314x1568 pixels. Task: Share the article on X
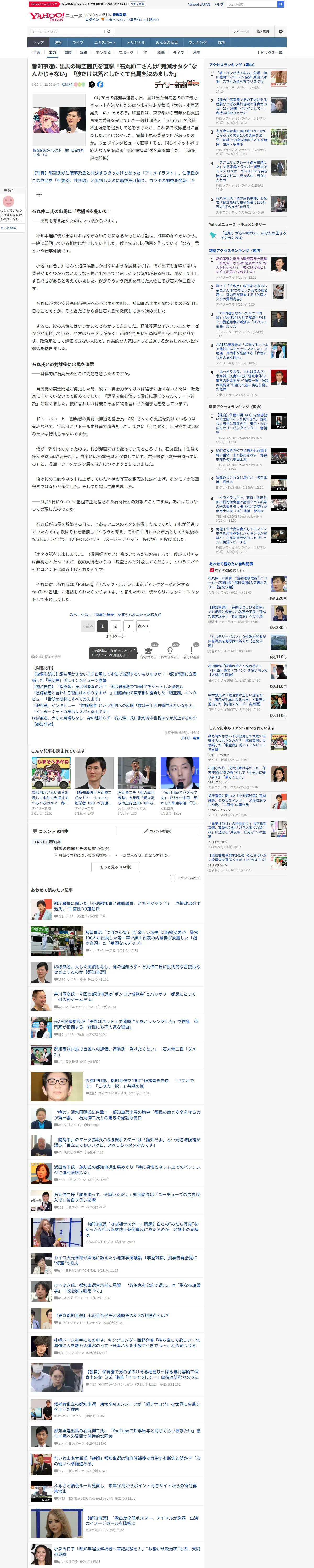(92, 85)
